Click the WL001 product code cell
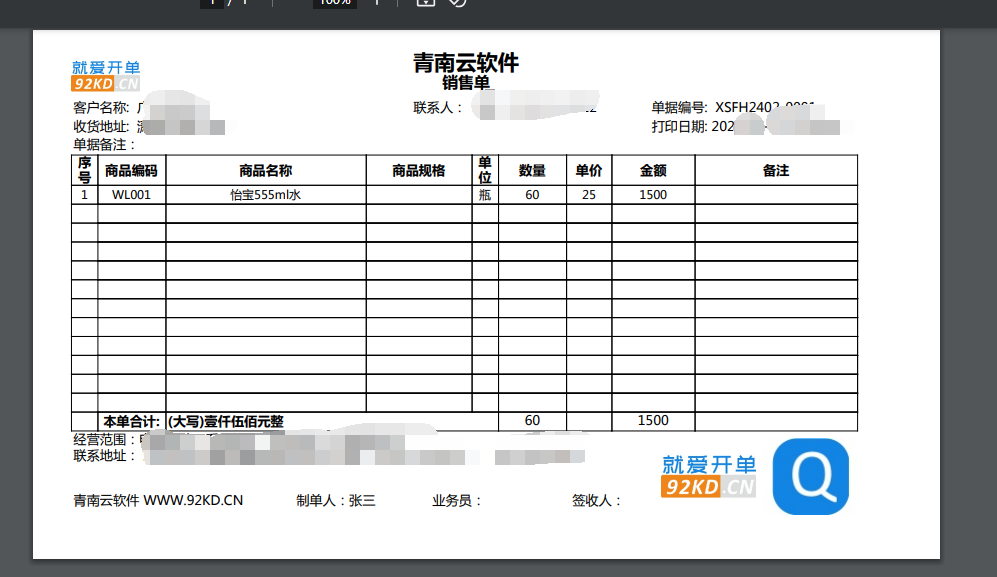997x577 pixels. coord(132,195)
